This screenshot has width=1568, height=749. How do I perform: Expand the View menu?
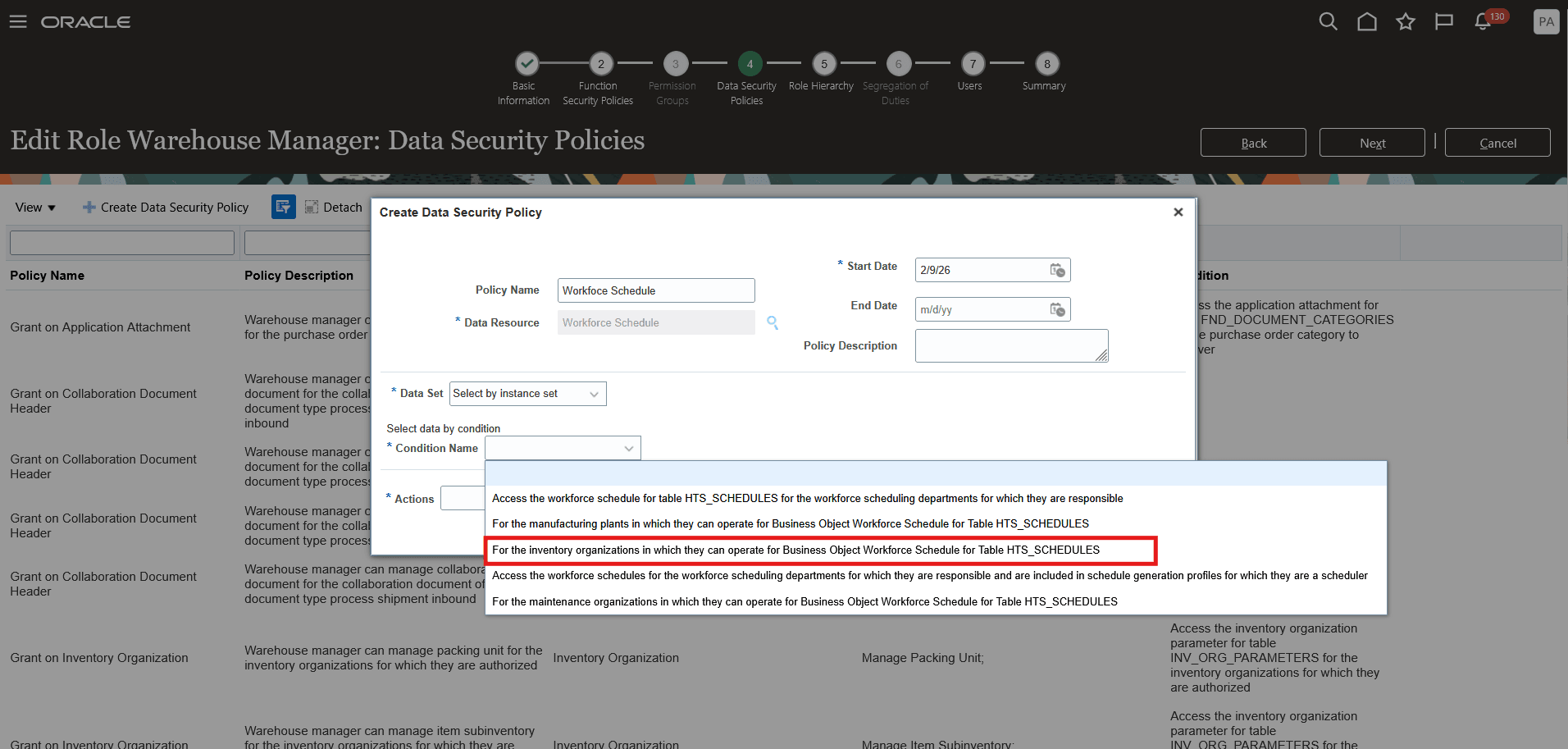[x=34, y=207]
